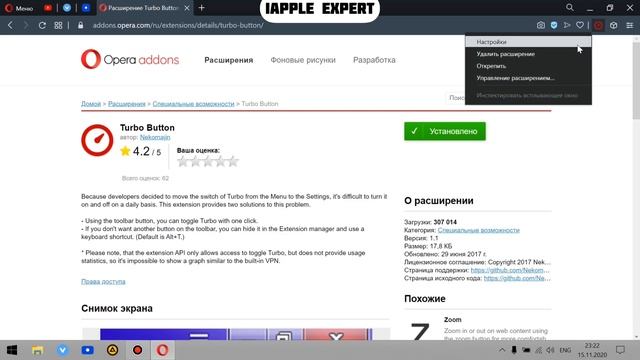Open the blue camera app in taskbar

coord(87,350)
